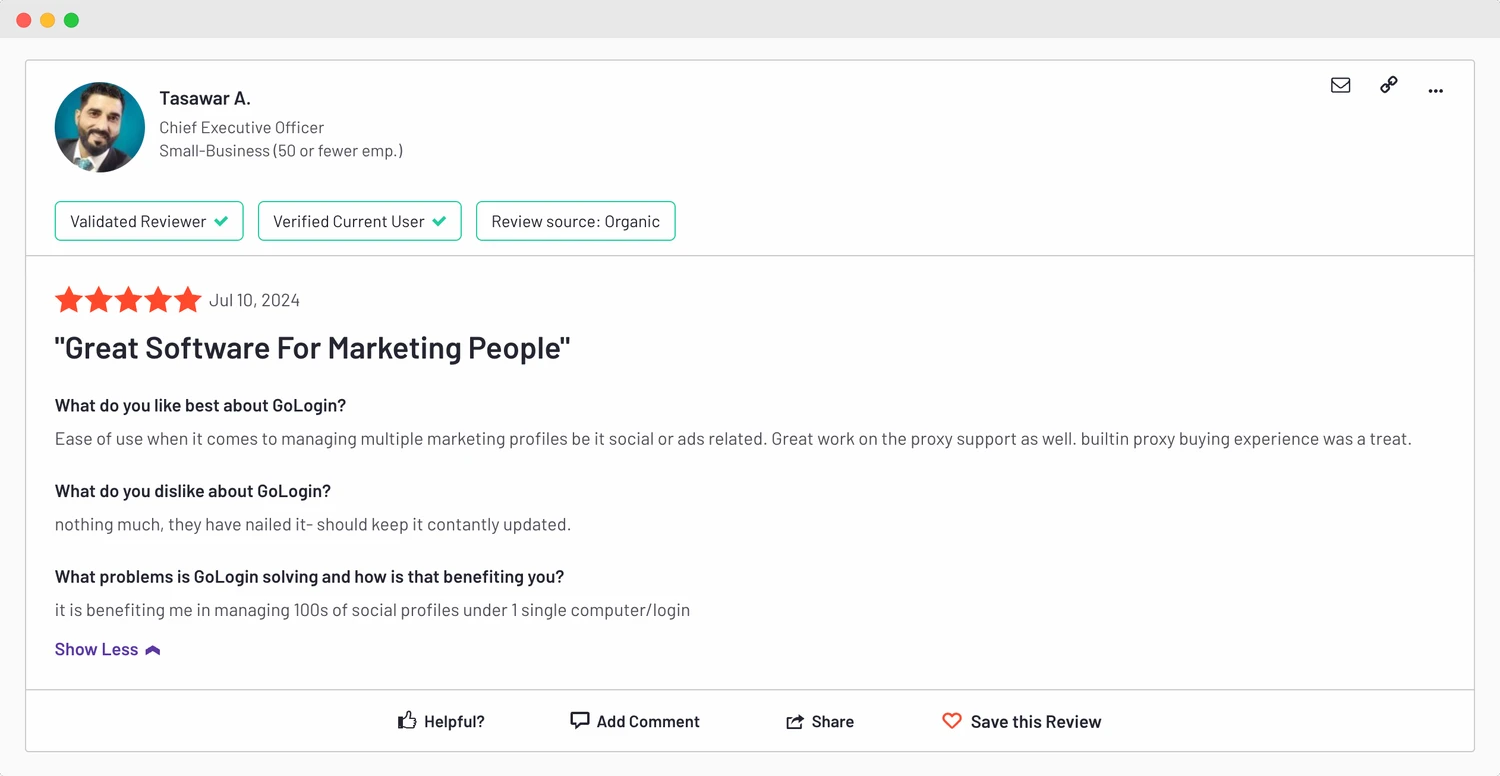Click the green macOS fullscreen button
The width and height of the screenshot is (1500, 776).
click(71, 20)
